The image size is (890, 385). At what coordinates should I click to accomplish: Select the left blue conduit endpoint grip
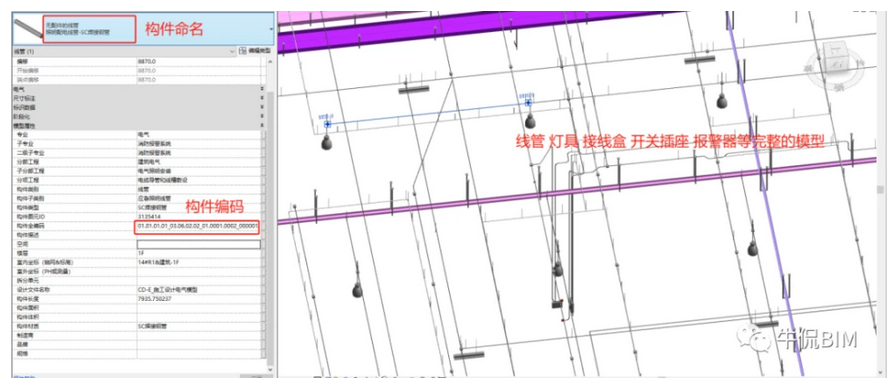click(x=328, y=124)
